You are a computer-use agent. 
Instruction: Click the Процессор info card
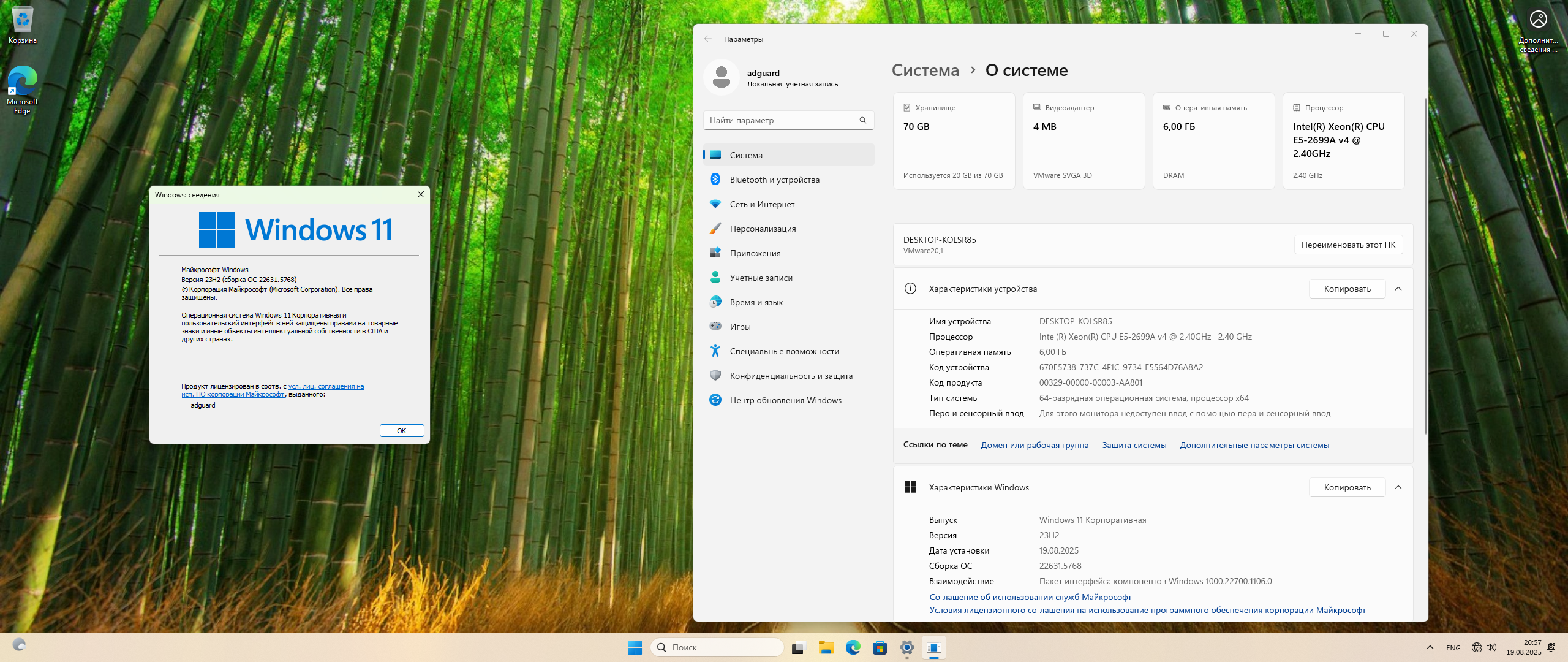point(1344,141)
